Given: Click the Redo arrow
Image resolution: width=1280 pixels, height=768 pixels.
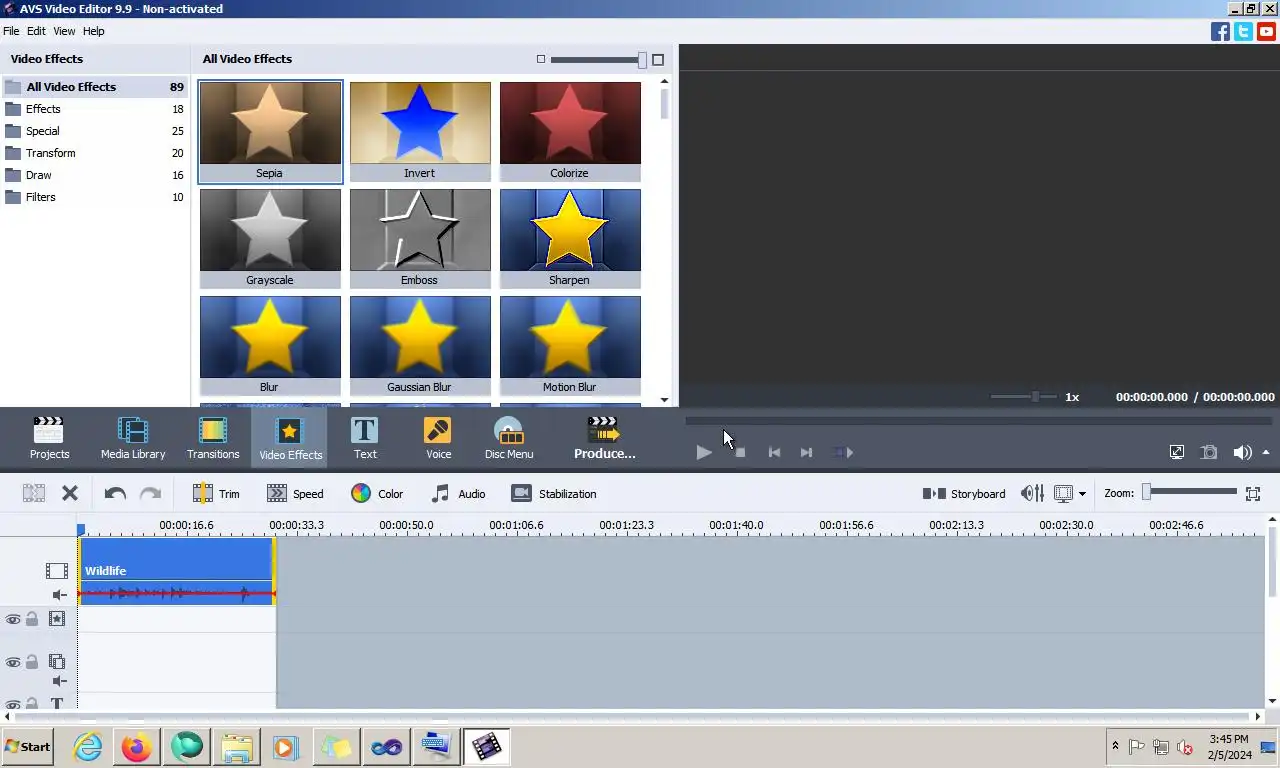Looking at the screenshot, I should (150, 493).
